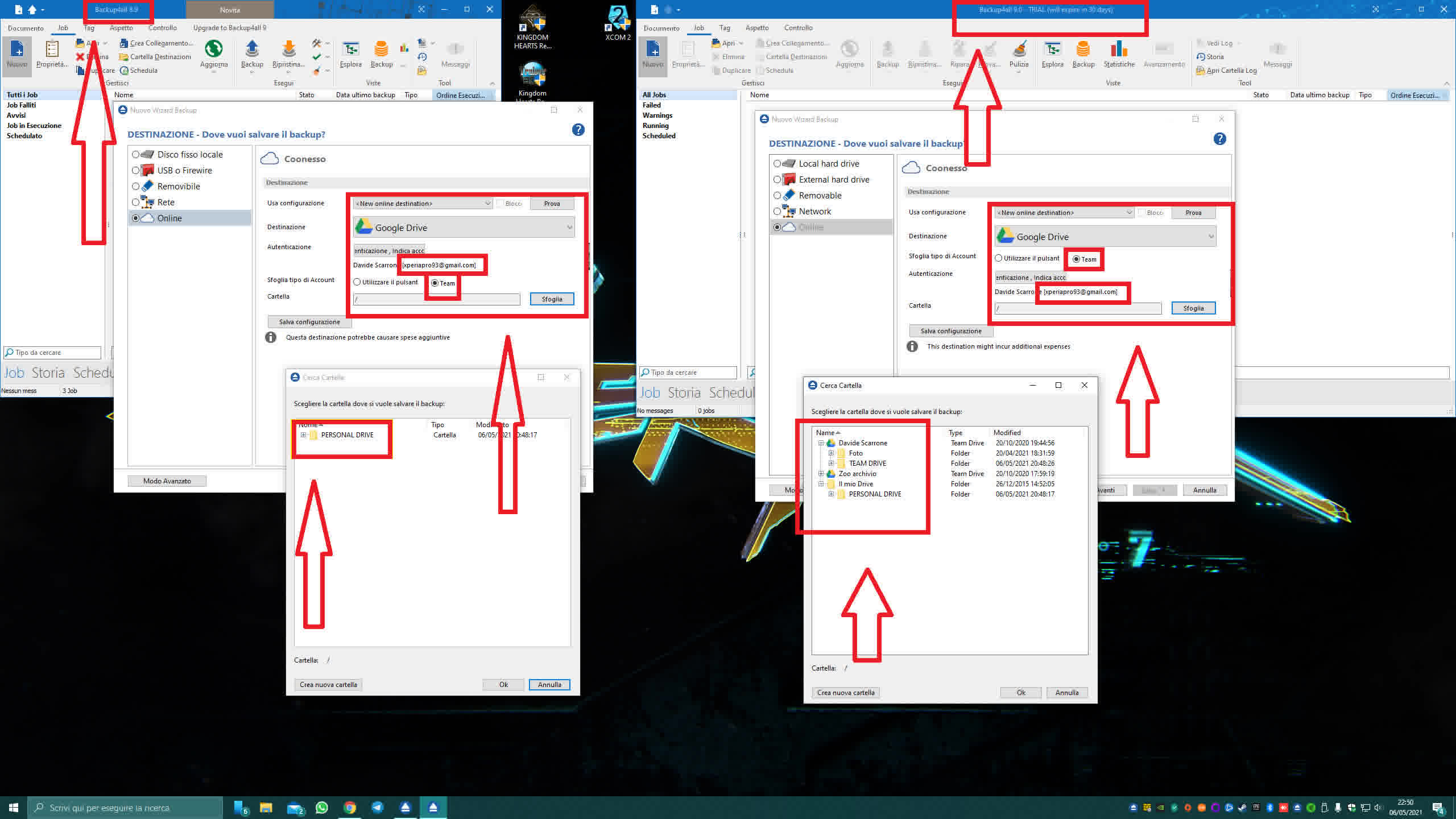This screenshot has height=819, width=1456.
Task: Expand Zoo archivio tree node
Action: click(x=821, y=474)
